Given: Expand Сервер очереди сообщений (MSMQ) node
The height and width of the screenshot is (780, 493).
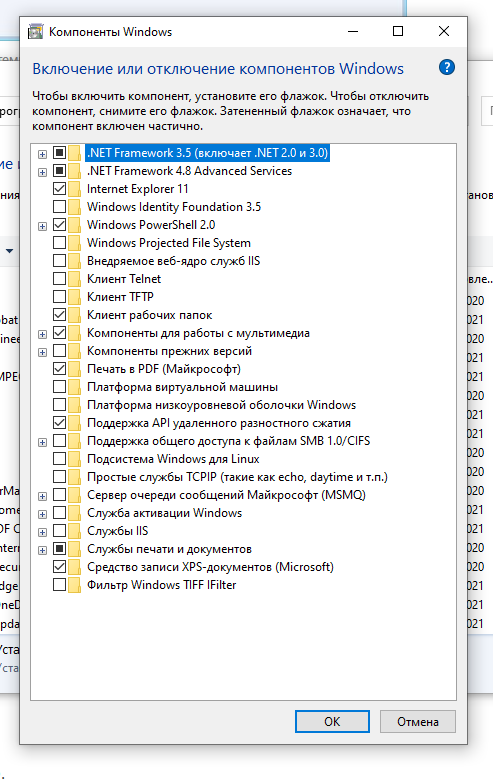Looking at the screenshot, I should pyautogui.click(x=42, y=496).
